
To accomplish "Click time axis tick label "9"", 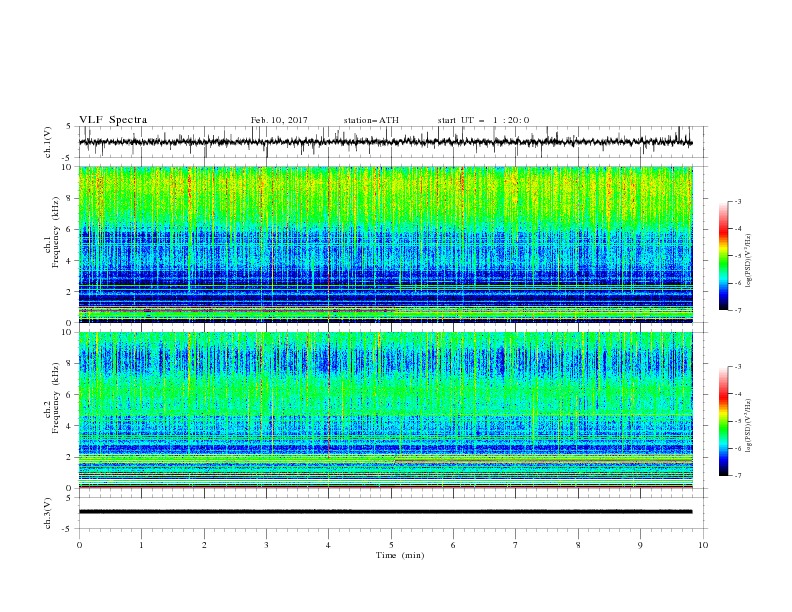I will tap(640, 545).
